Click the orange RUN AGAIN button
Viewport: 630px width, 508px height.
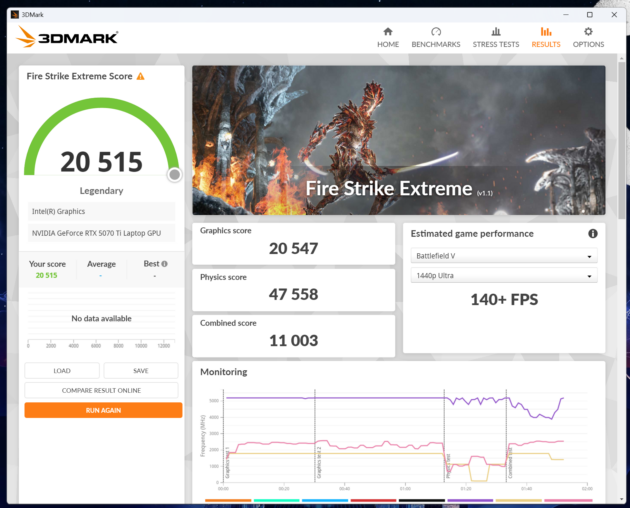(103, 410)
